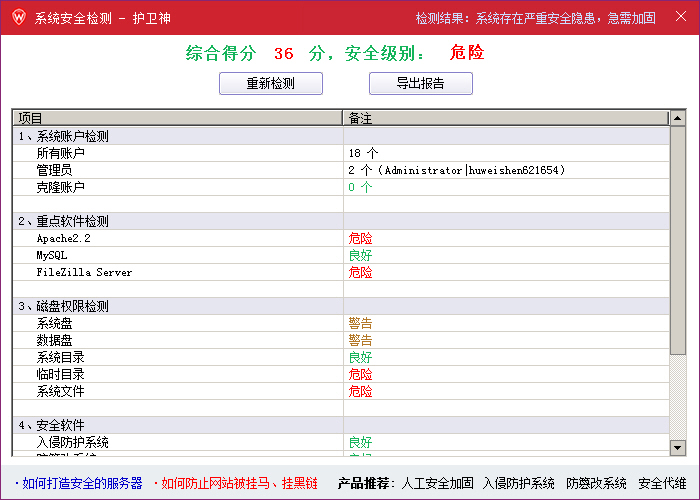Click the score value 36
700x500 pixels.
point(283,54)
